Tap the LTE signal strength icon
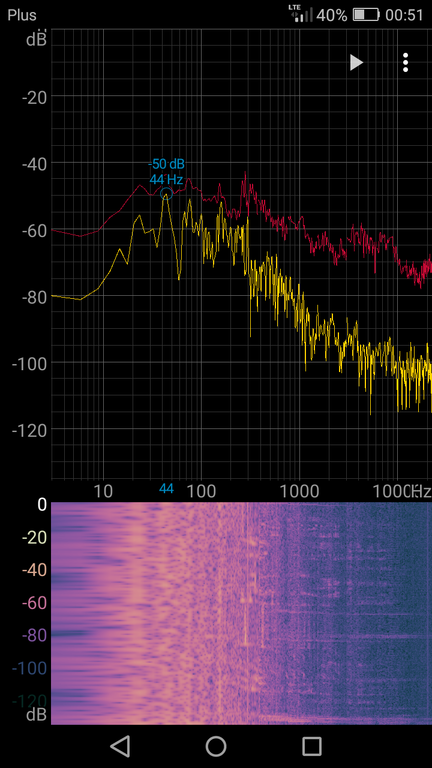 point(301,13)
